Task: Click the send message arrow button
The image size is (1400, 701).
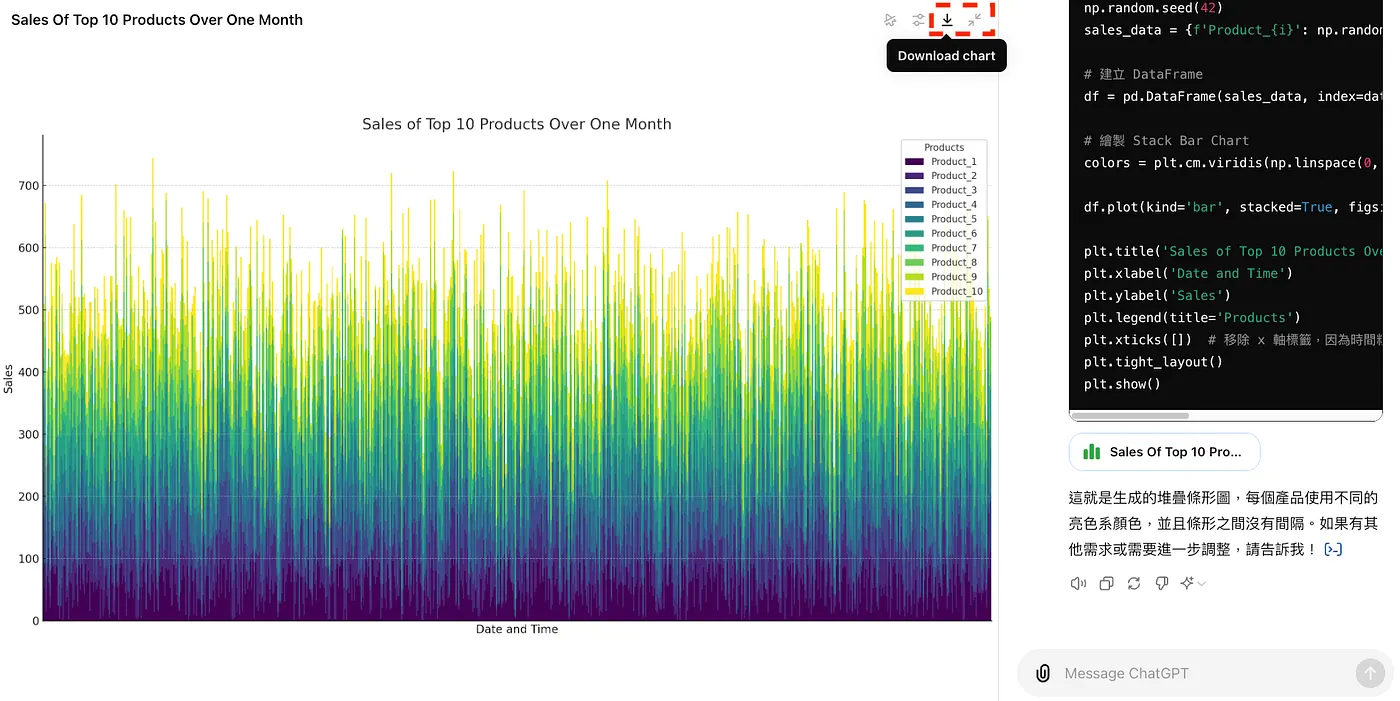Action: click(x=1370, y=673)
